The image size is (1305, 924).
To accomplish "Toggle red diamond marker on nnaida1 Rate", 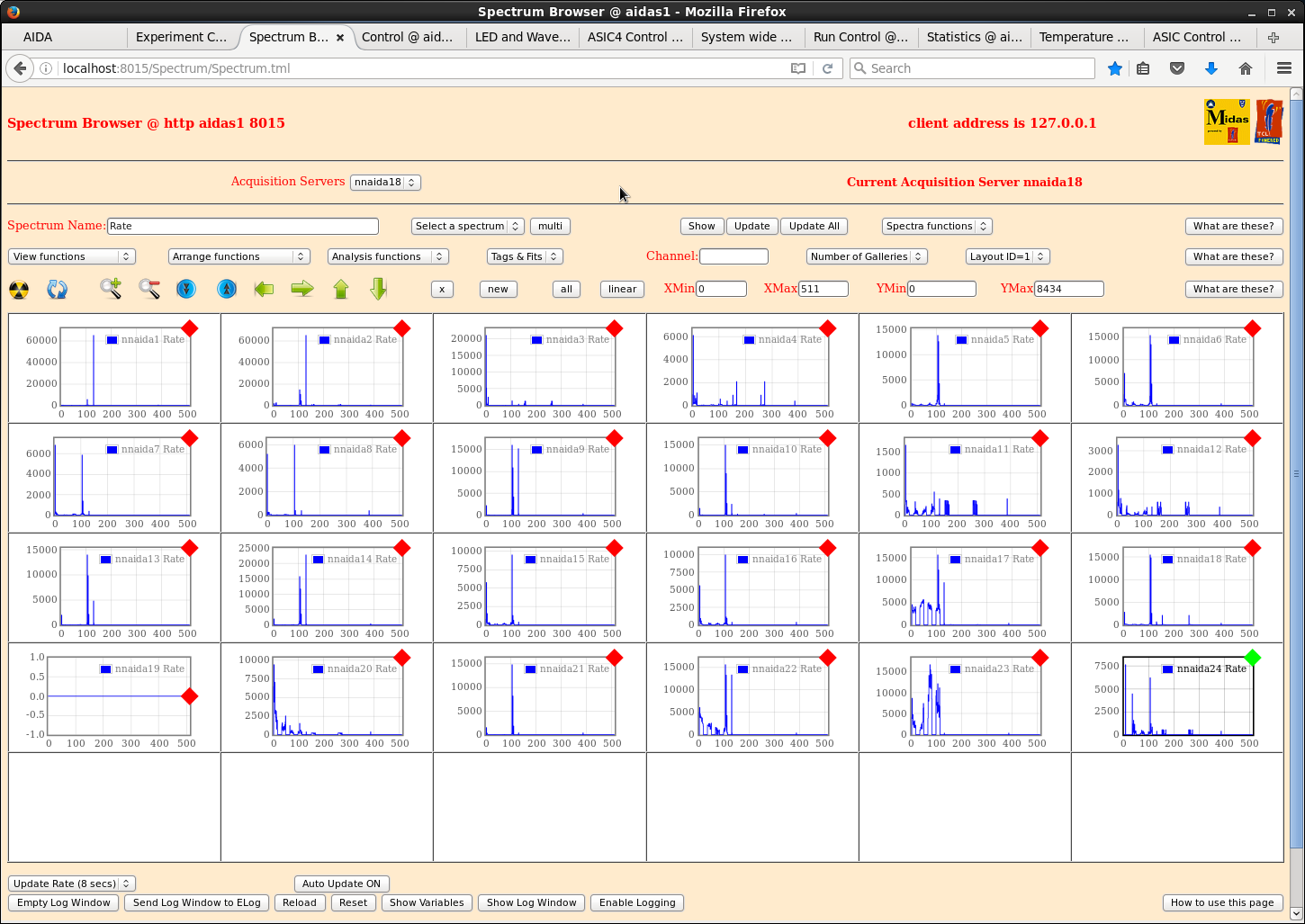I will [190, 328].
